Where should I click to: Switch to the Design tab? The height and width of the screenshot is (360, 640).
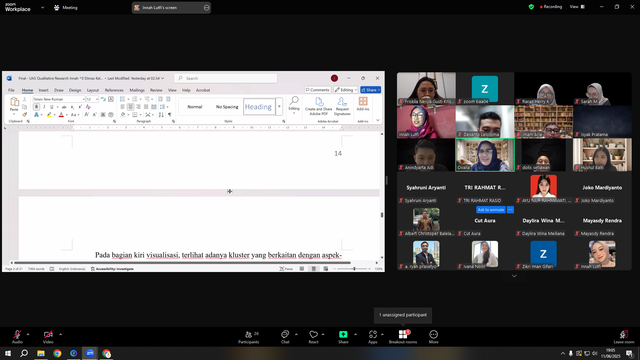click(75, 90)
